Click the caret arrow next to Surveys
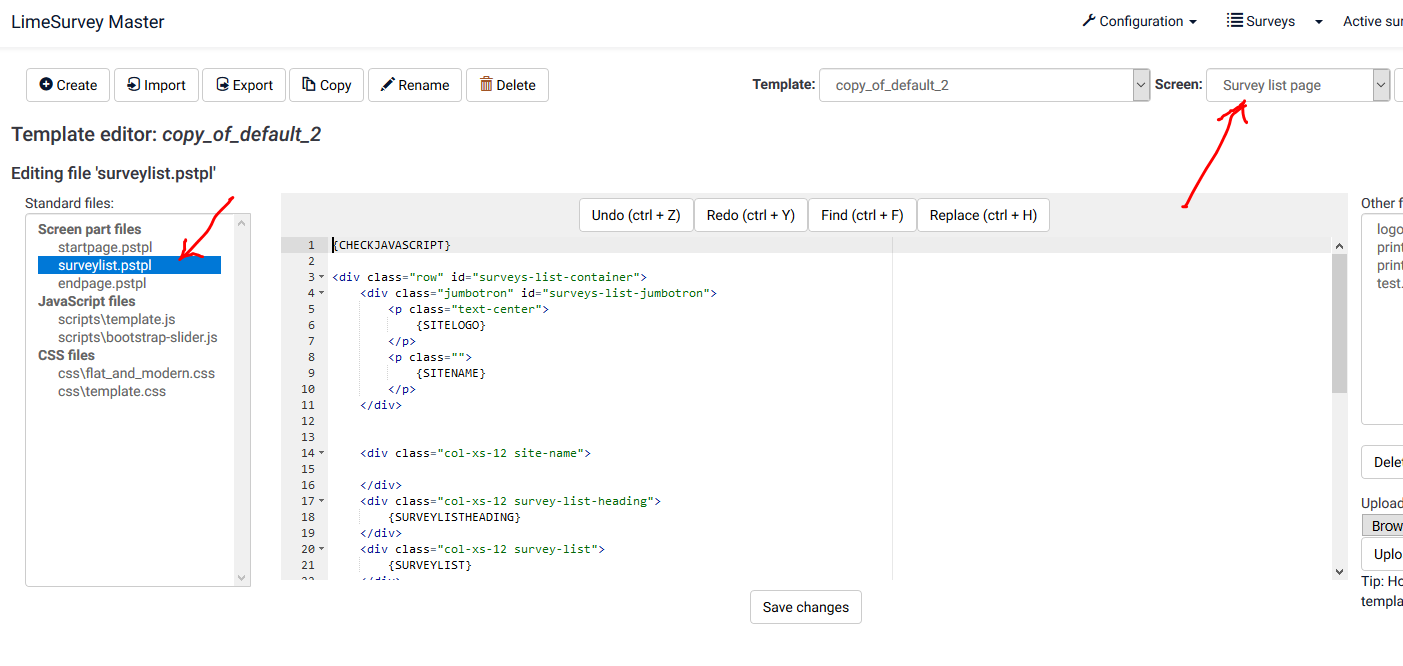 [x=1318, y=22]
